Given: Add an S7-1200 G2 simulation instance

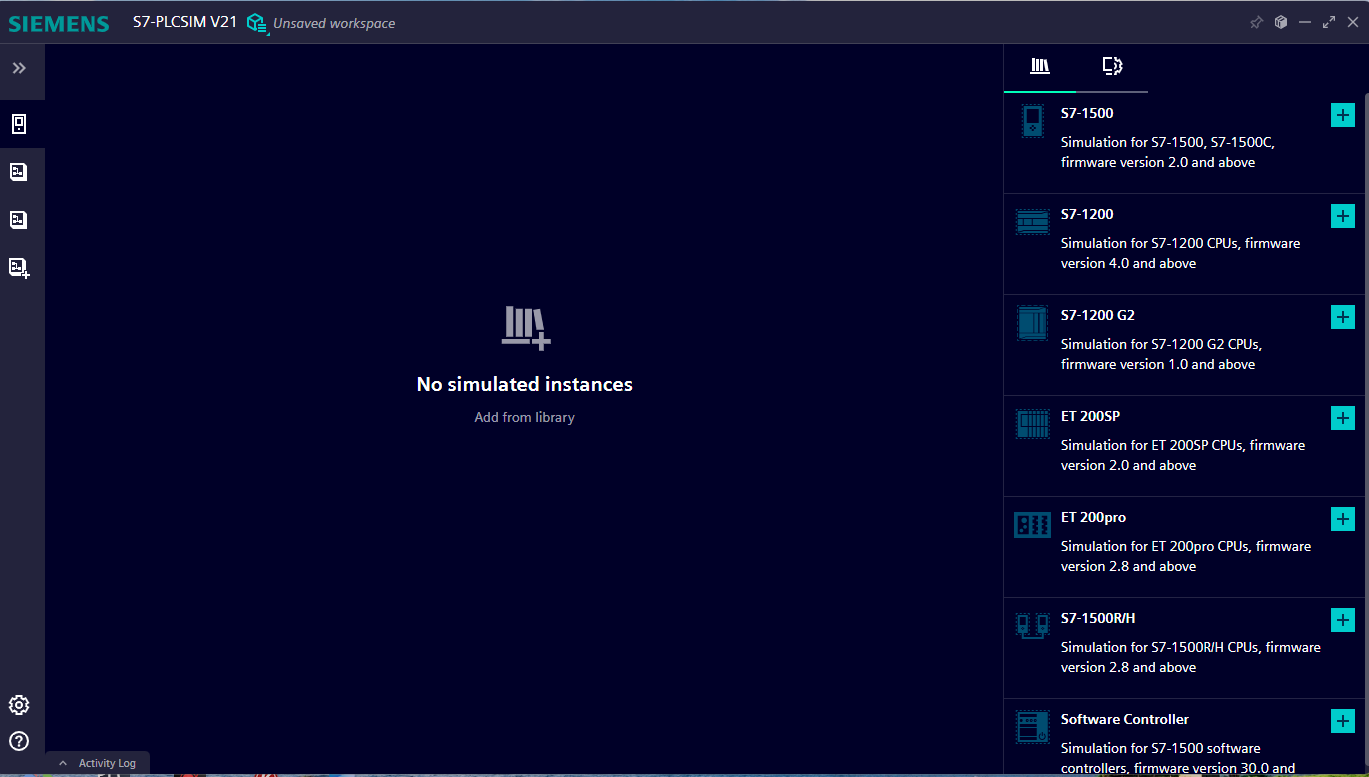Looking at the screenshot, I should click(x=1342, y=317).
